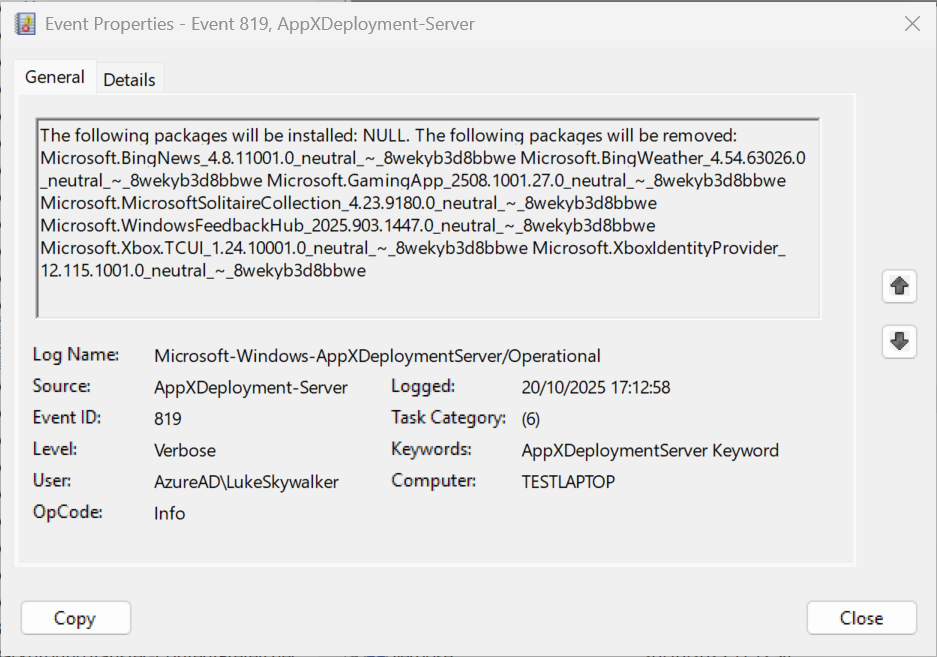This screenshot has height=657, width=937.
Task: Click the AppXDeploymentServer Keyword value
Action: click(x=649, y=450)
